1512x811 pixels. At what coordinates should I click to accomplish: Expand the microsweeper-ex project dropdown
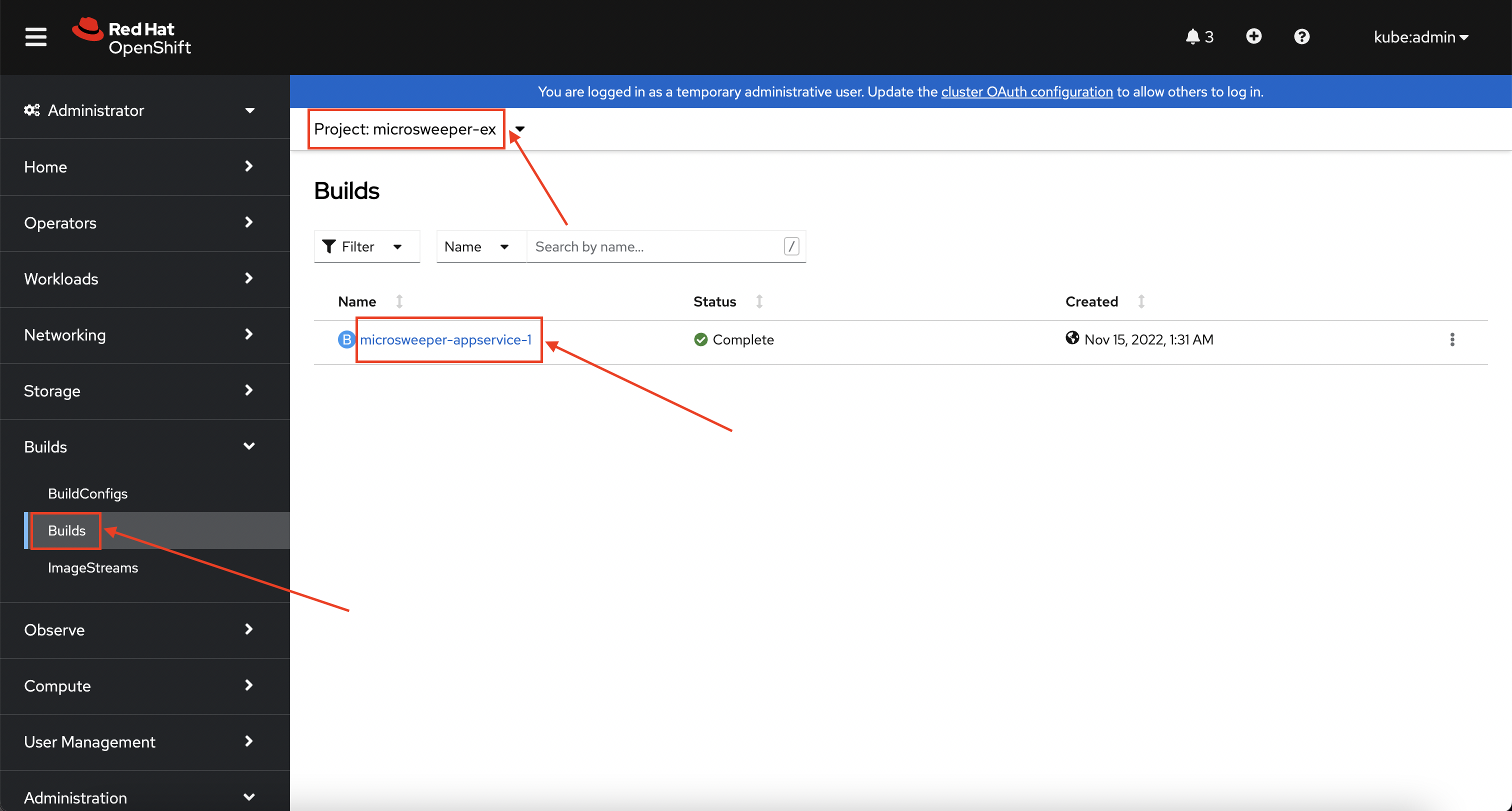[523, 129]
